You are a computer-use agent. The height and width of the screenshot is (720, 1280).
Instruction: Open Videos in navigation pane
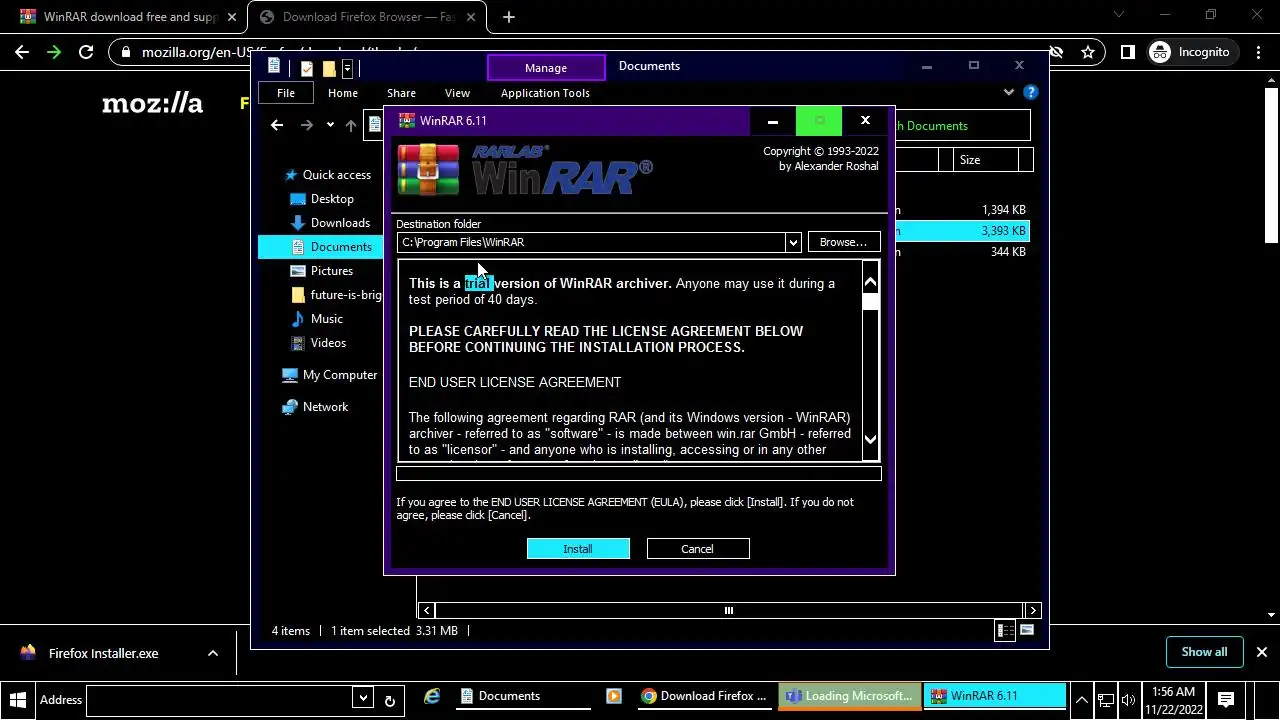[317, 343]
